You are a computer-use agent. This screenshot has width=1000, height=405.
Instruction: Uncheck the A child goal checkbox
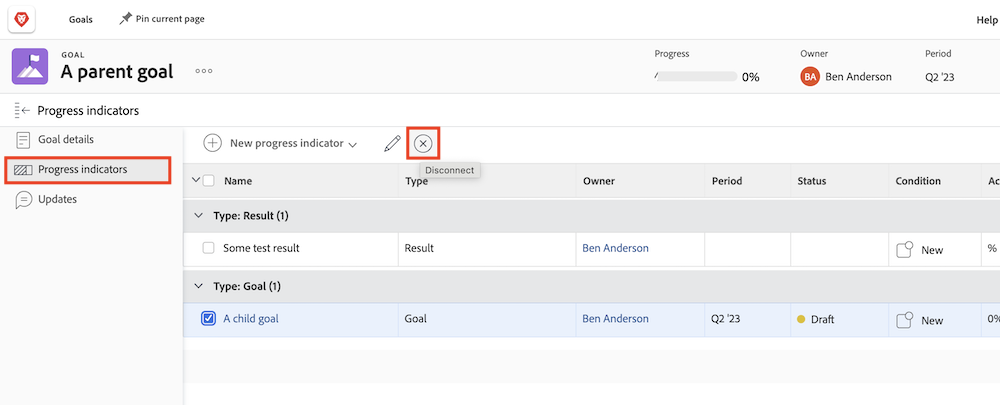tap(209, 319)
